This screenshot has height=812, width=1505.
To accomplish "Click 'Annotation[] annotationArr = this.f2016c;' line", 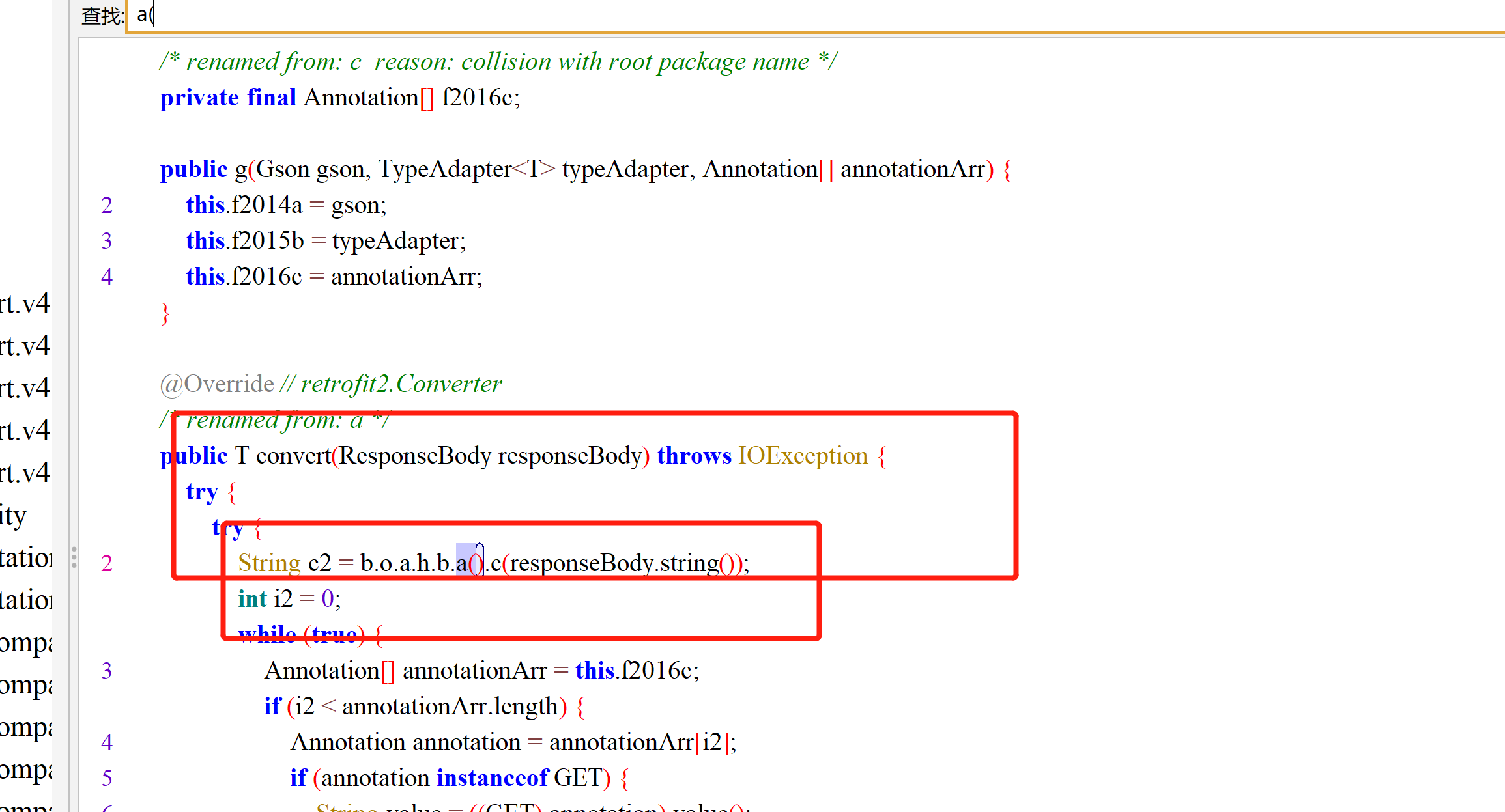I will click(481, 671).
